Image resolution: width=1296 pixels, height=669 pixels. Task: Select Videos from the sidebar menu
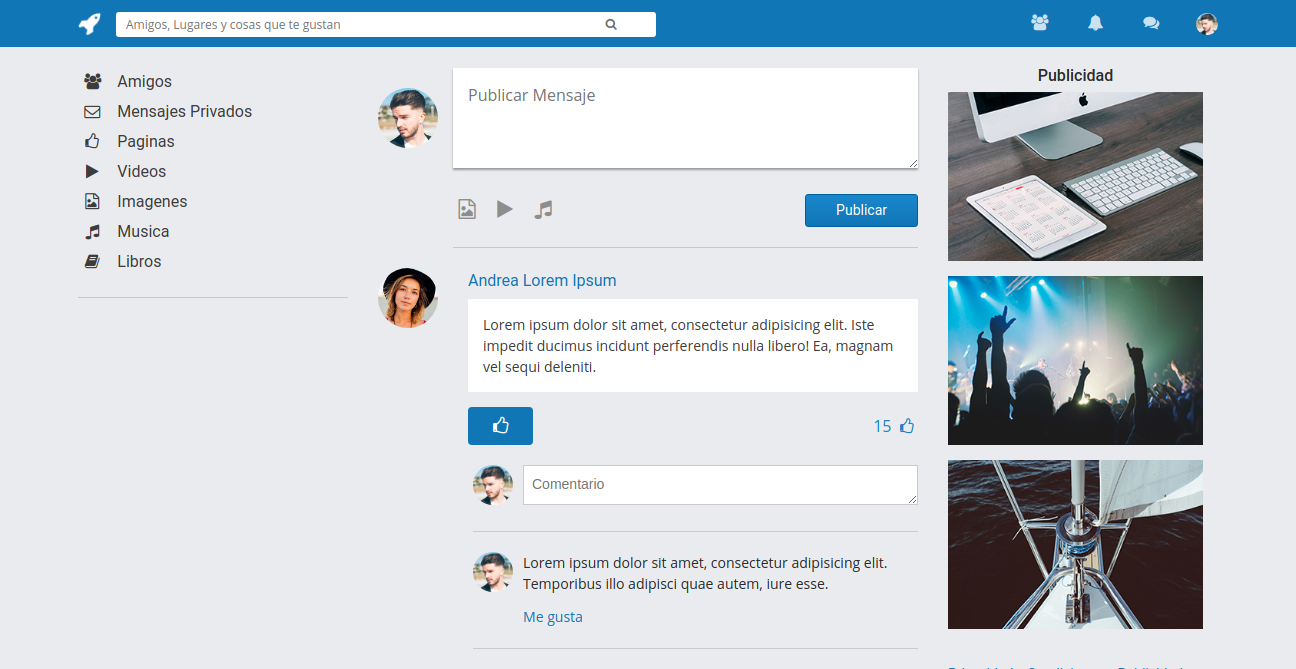coord(141,171)
